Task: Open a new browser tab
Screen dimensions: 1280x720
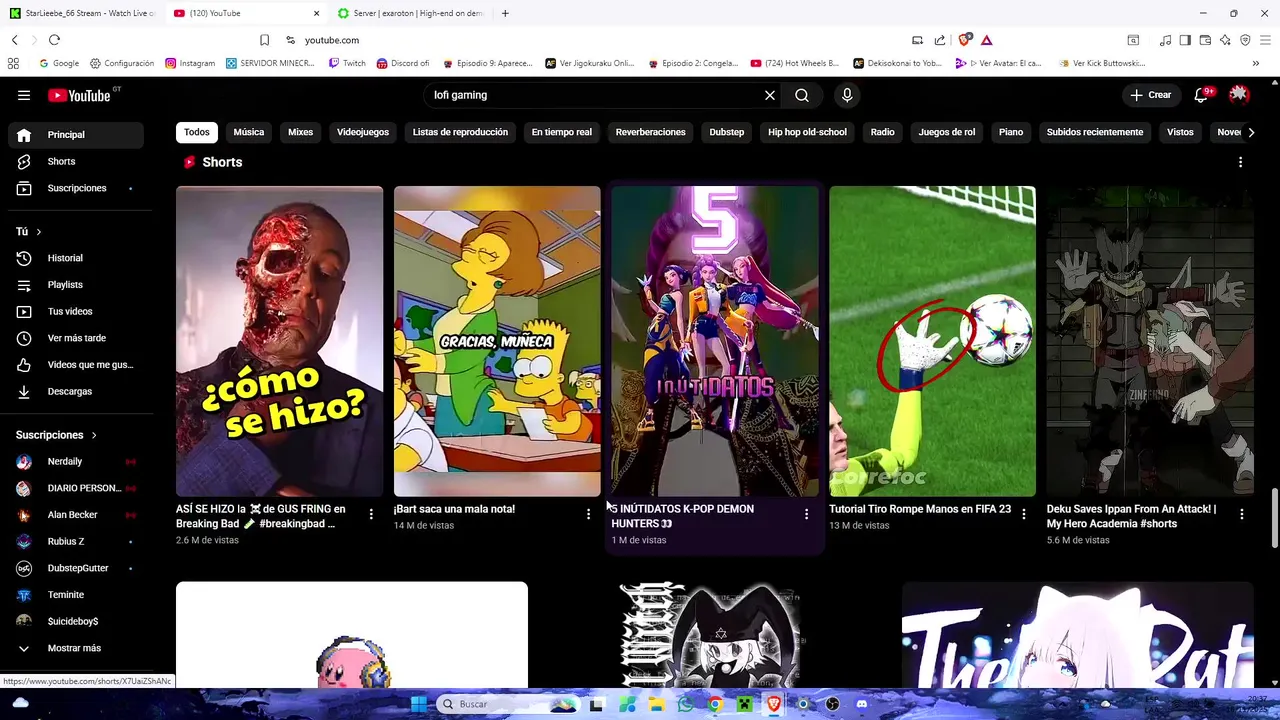Action: point(505,13)
